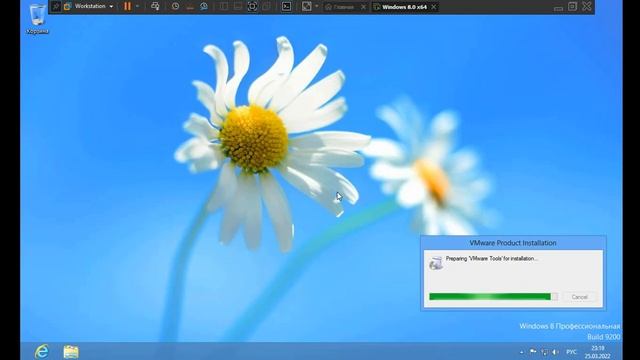Toggle the thumbnail bar icon
Image resolution: width=640 pixels, height=360 pixels.
238,7
